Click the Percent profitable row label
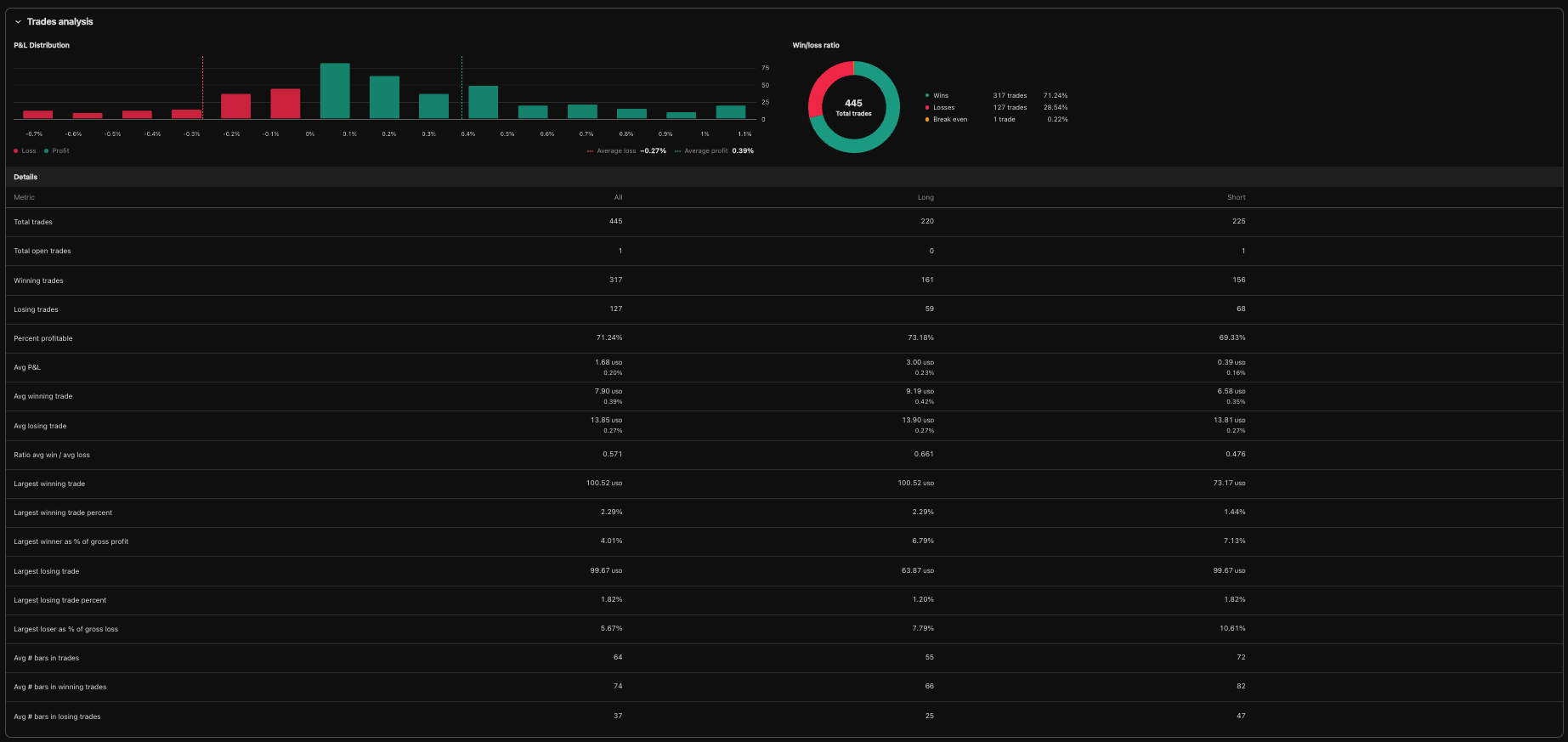 pyautogui.click(x=43, y=338)
